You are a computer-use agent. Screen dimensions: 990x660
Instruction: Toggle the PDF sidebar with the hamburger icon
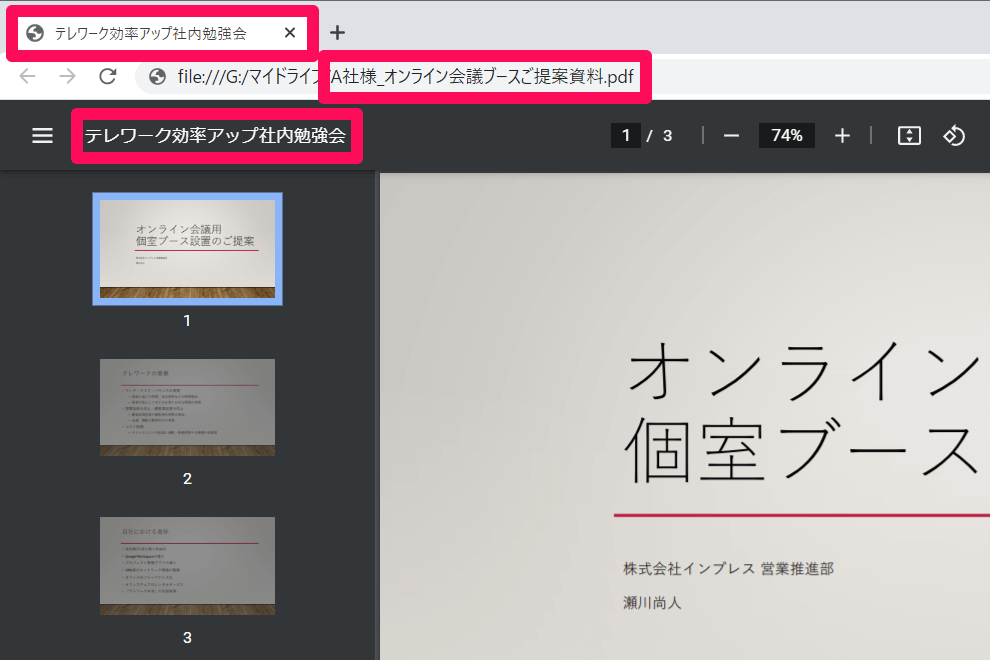(x=42, y=136)
